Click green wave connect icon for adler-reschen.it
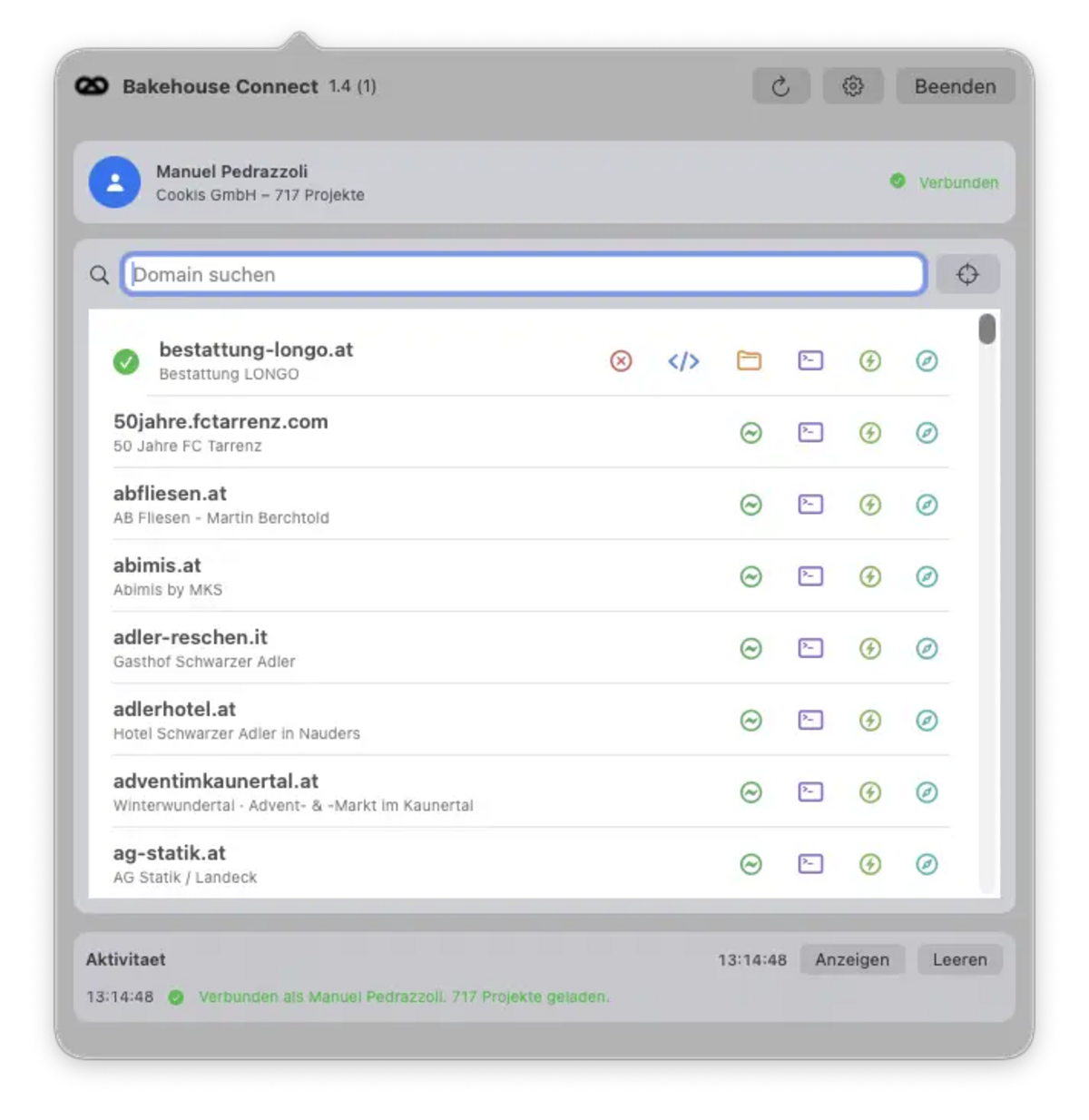This screenshot has width=1089, height=1120. (751, 648)
